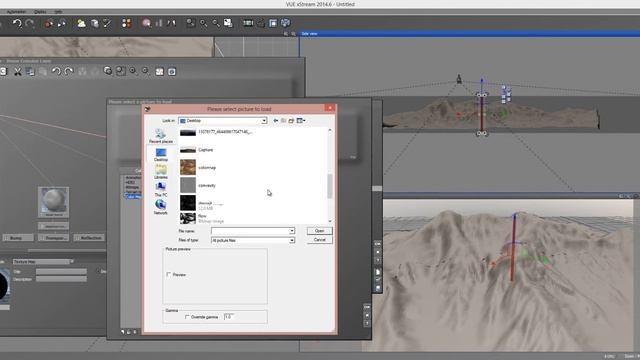Zoom out using function editor magnifier minus
640x360 pixels.
pyautogui.click(x=146, y=71)
